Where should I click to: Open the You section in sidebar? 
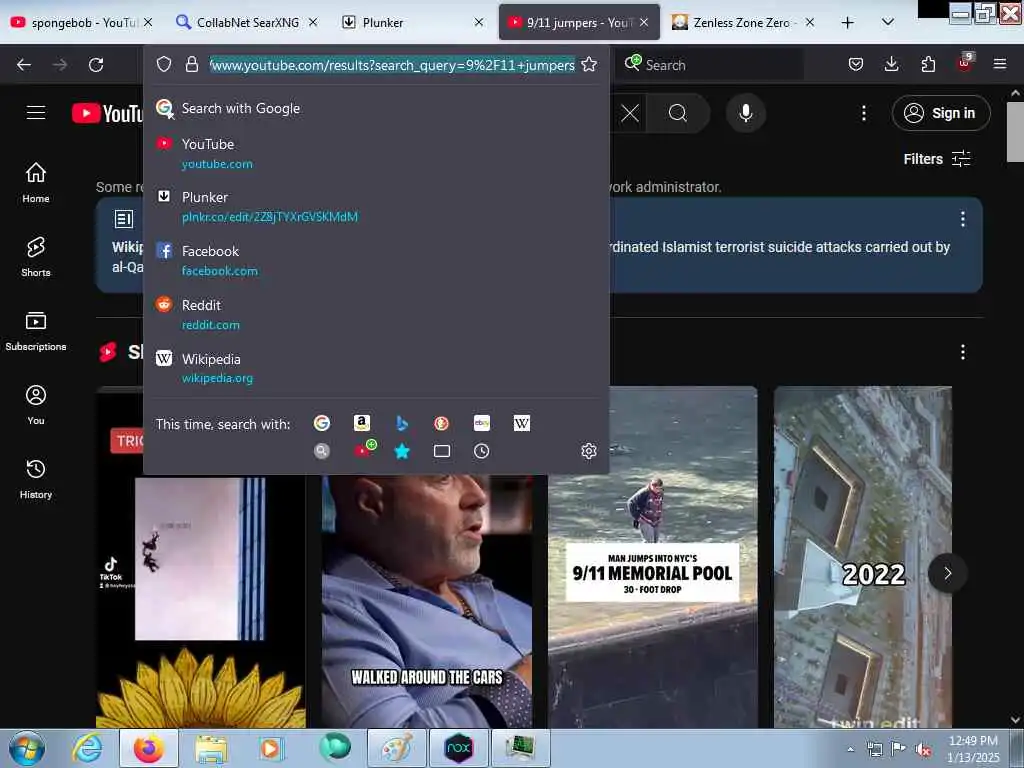point(36,405)
